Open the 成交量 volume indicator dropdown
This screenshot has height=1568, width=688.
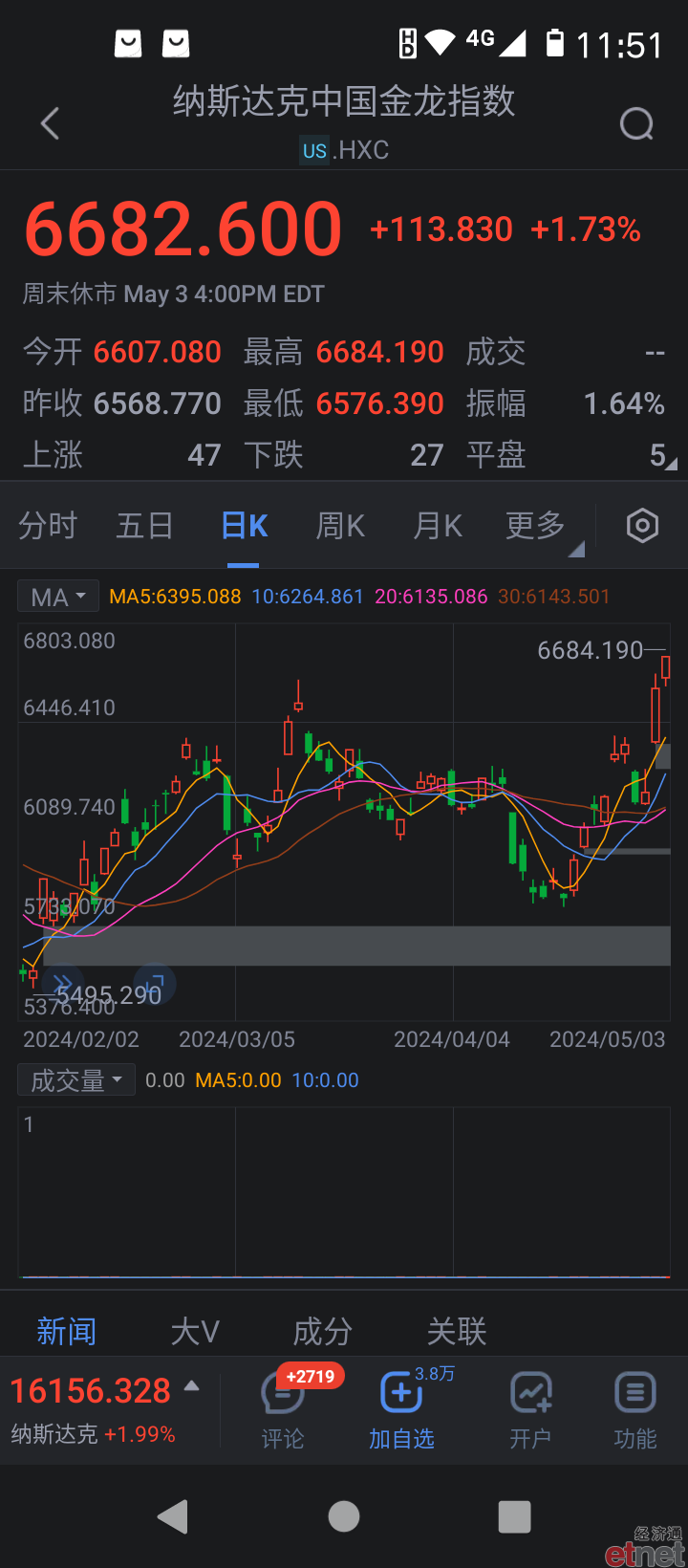76,1080
